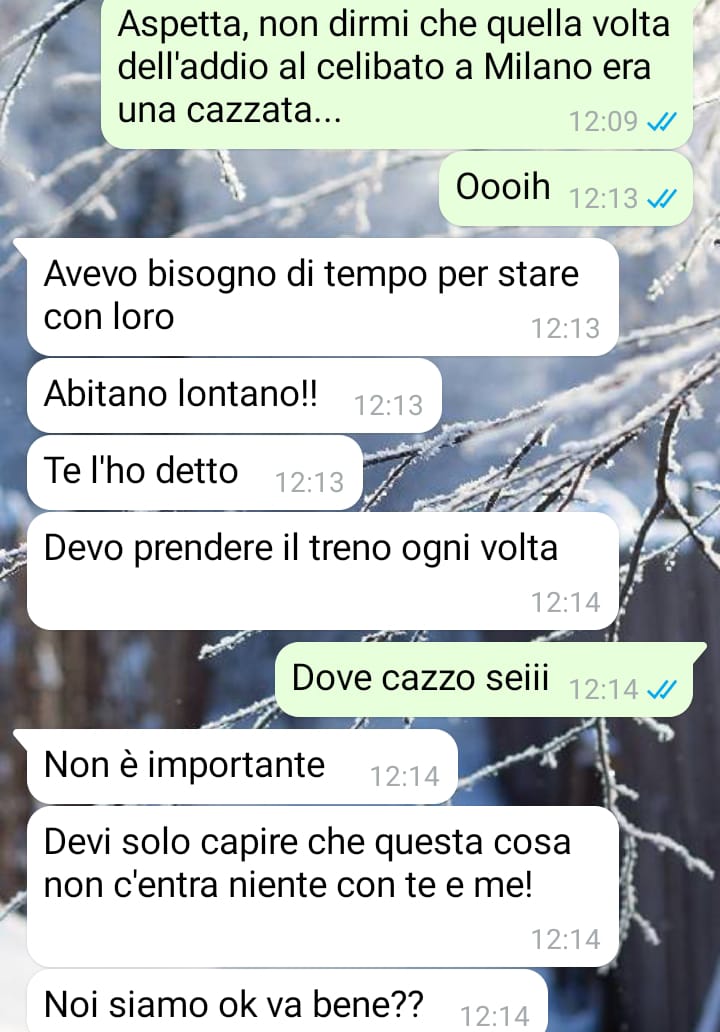This screenshot has width=720, height=1032.
Task: Tap the double checkmark next to 'Oooih'
Action: pyautogui.click(x=661, y=198)
